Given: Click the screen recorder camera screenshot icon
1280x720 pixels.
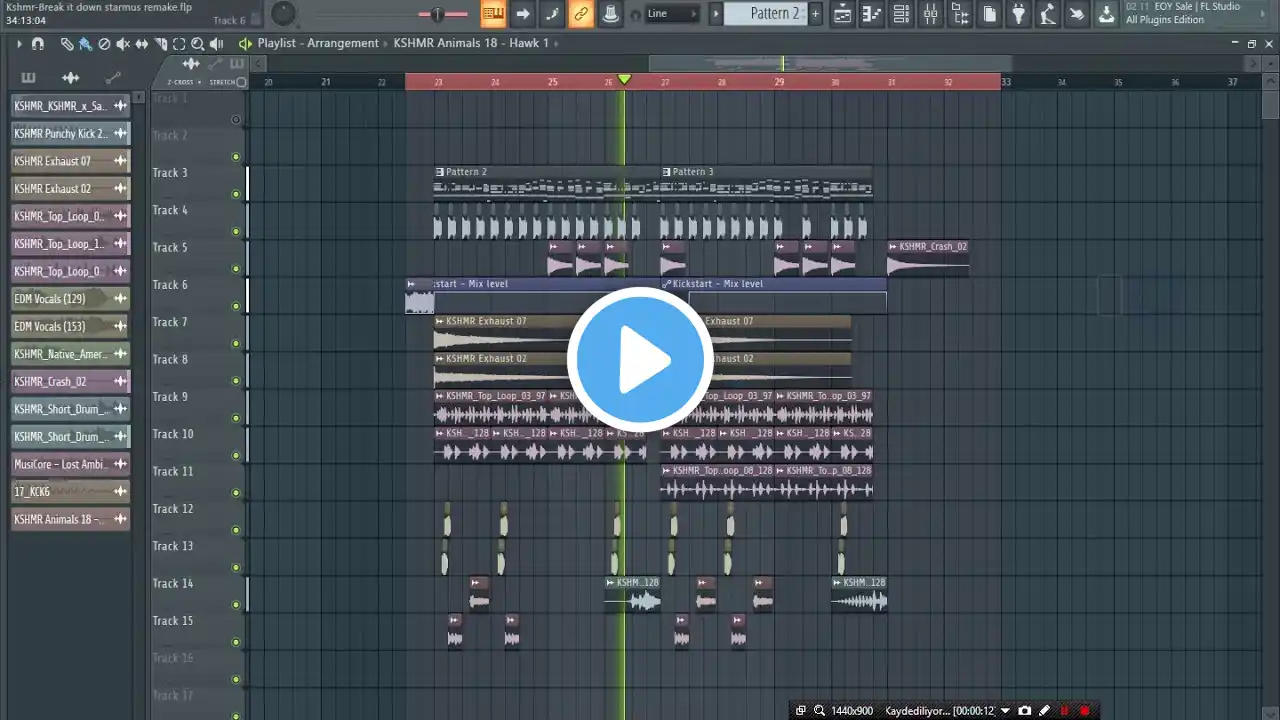Looking at the screenshot, I should tap(1025, 711).
